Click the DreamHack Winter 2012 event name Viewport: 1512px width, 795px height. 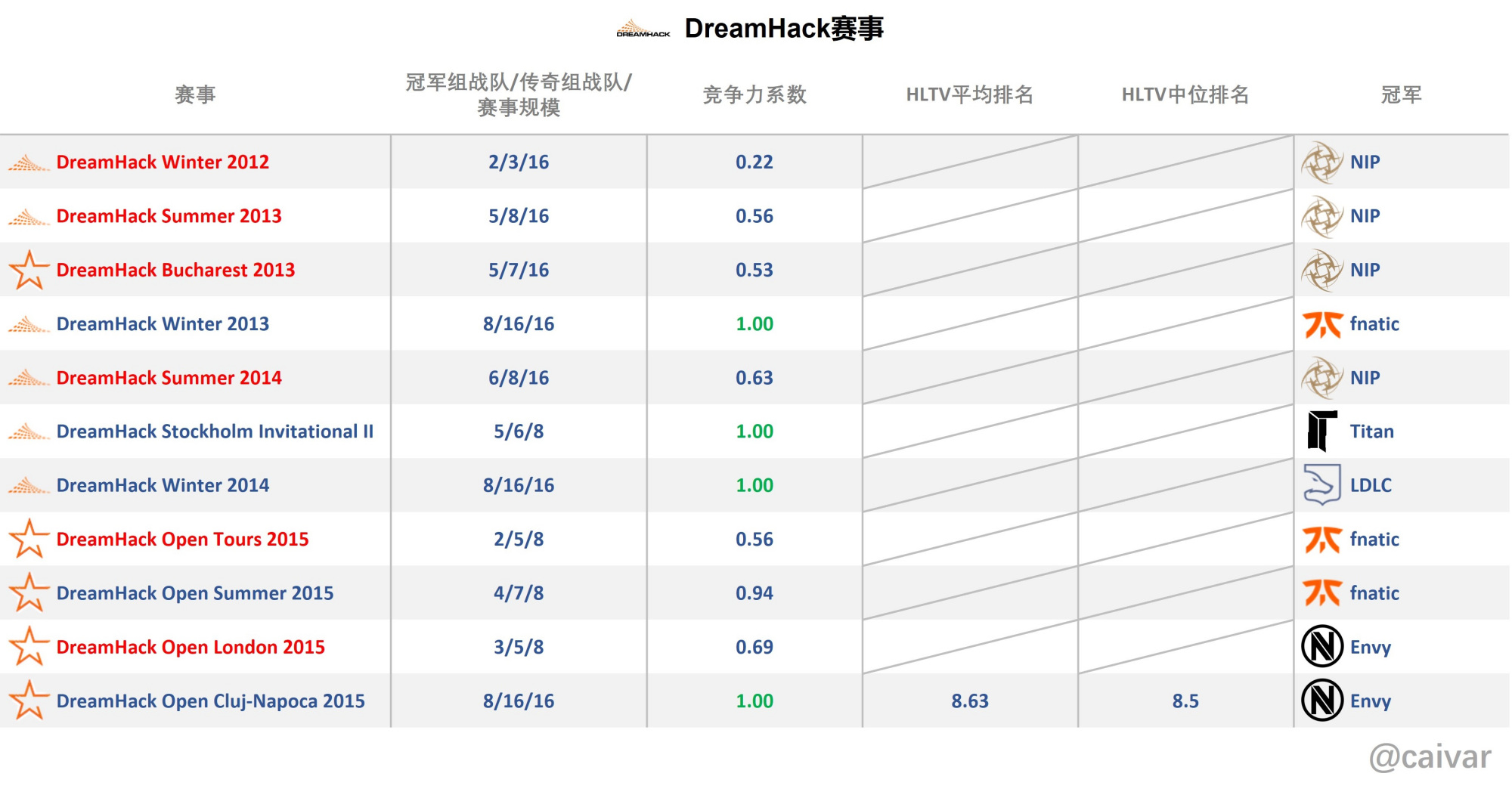pyautogui.click(x=163, y=162)
